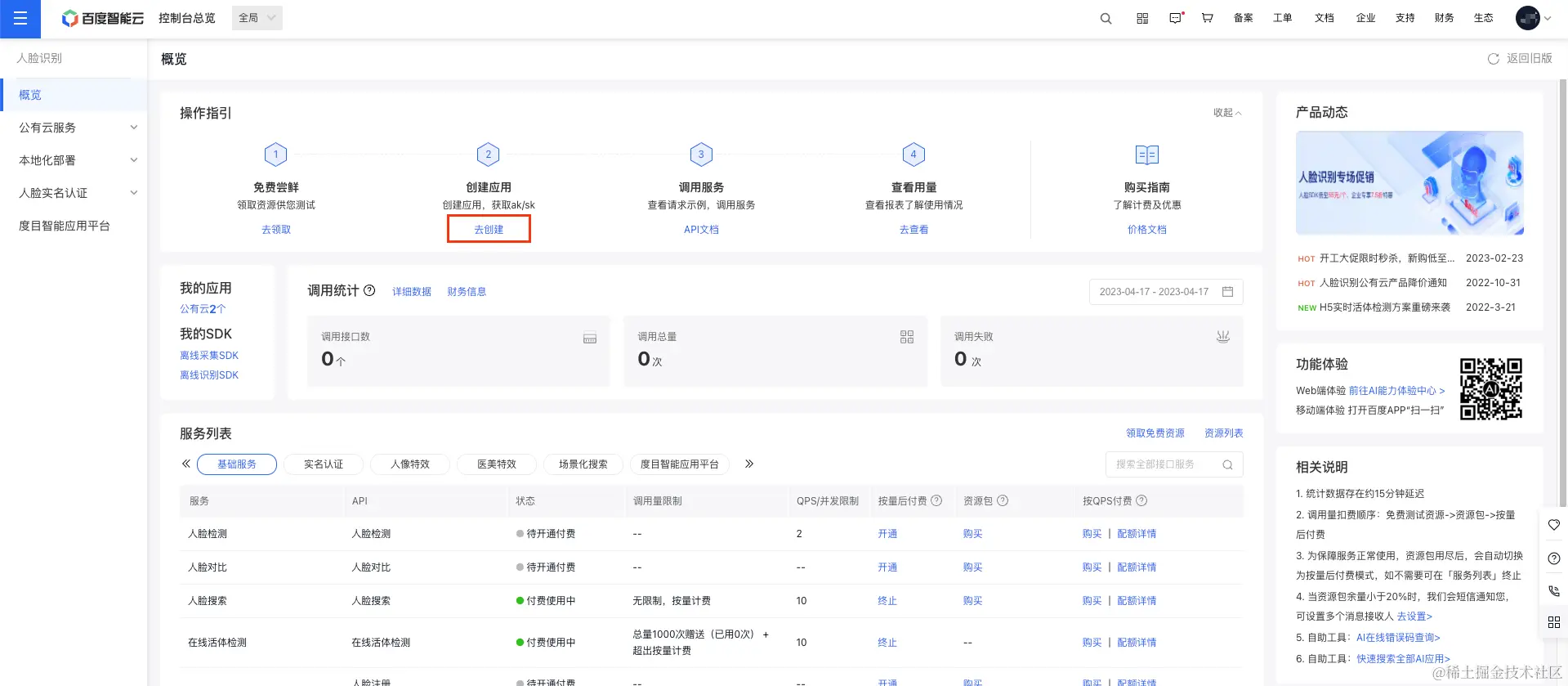Click the help icon next to 按QPS付费

point(1141,500)
